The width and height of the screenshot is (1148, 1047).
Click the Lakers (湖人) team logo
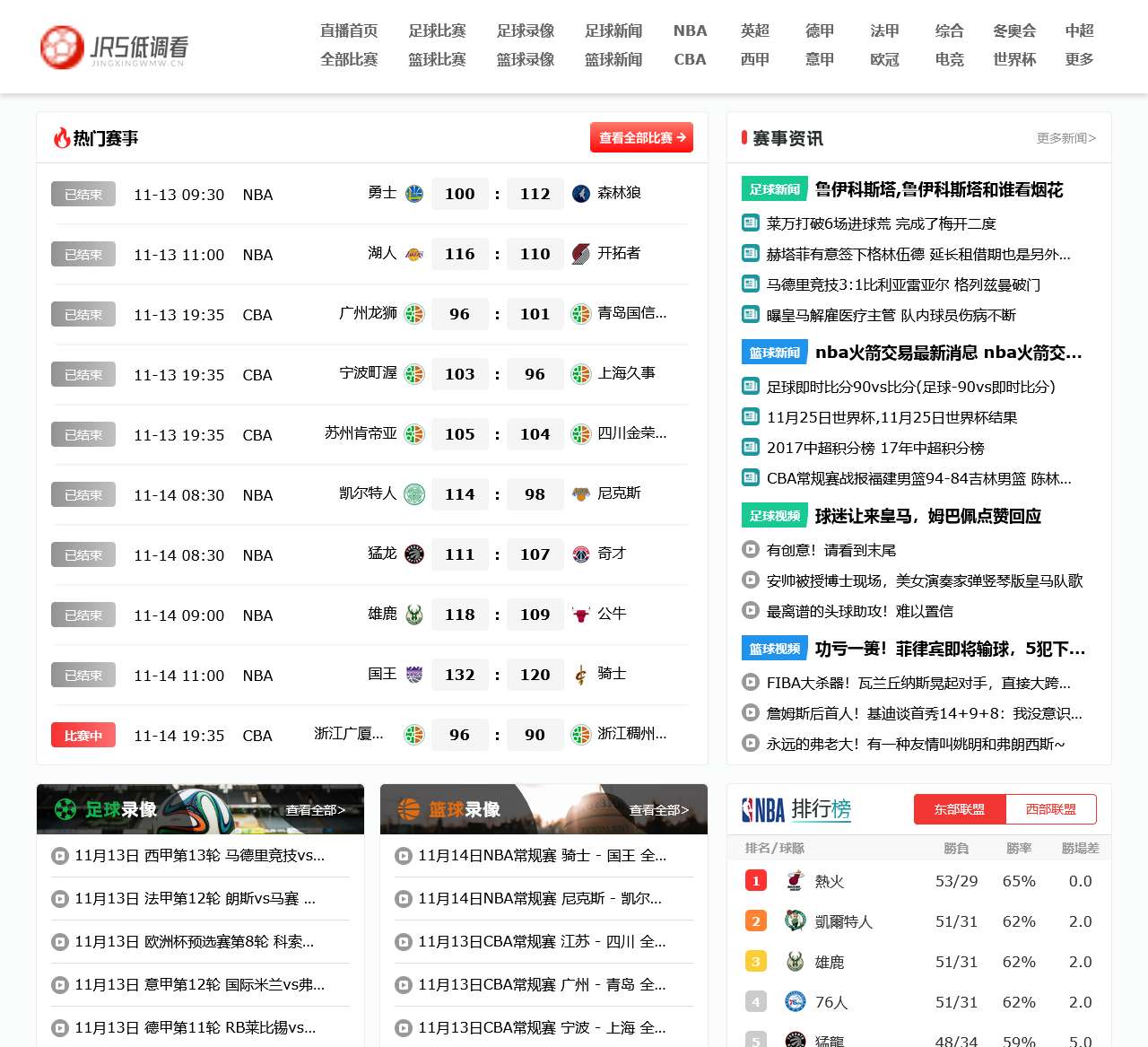point(414,254)
